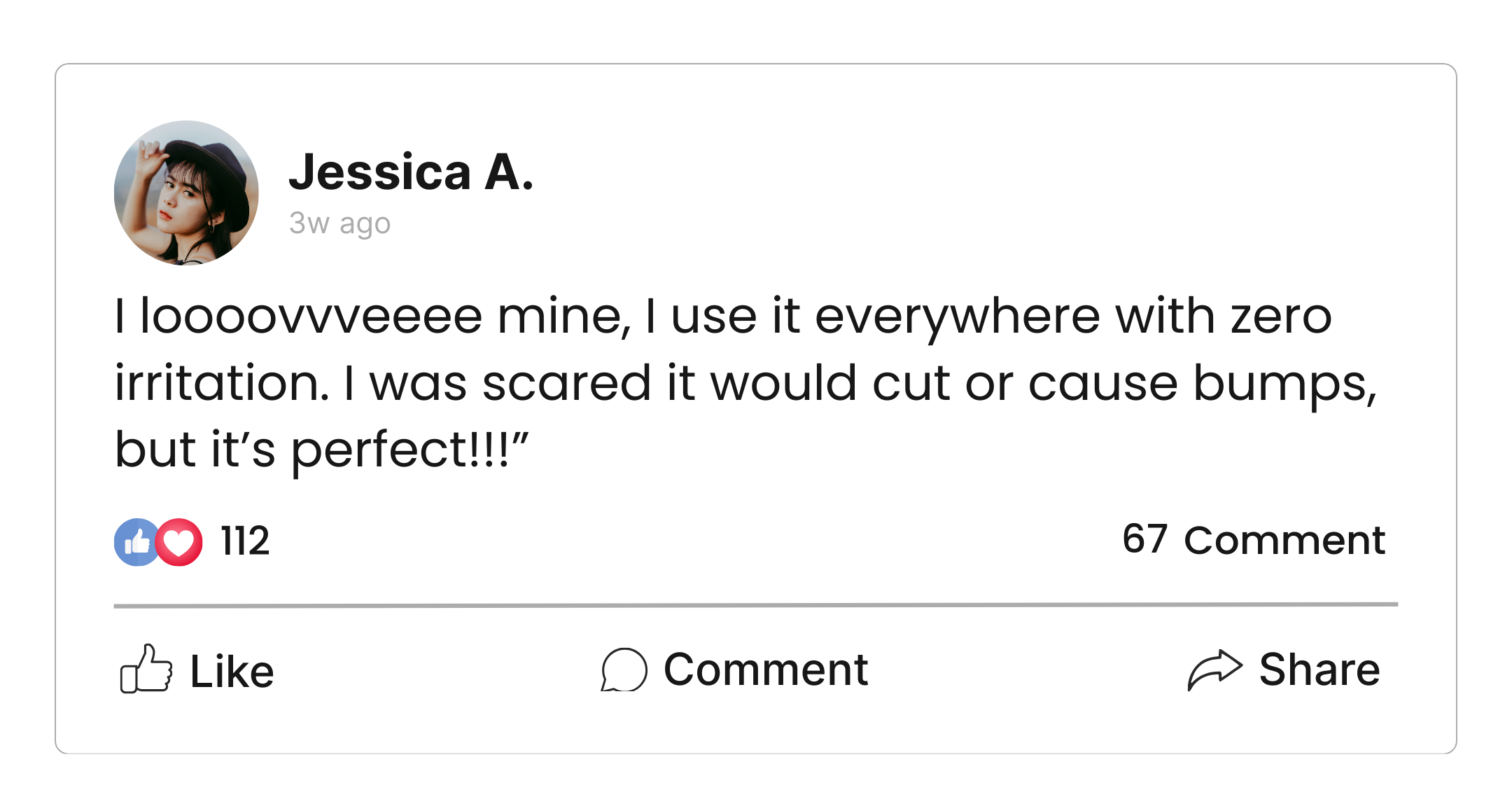Open the Jessica A. profile name
The image size is (1512, 811).
(411, 172)
